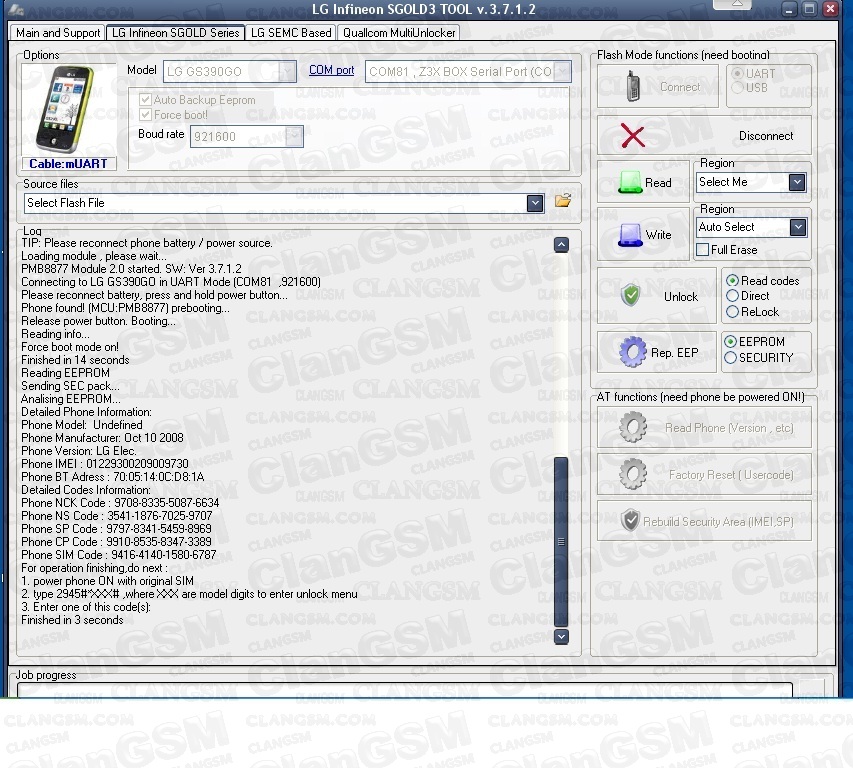Select the USB radio button

coord(738,88)
